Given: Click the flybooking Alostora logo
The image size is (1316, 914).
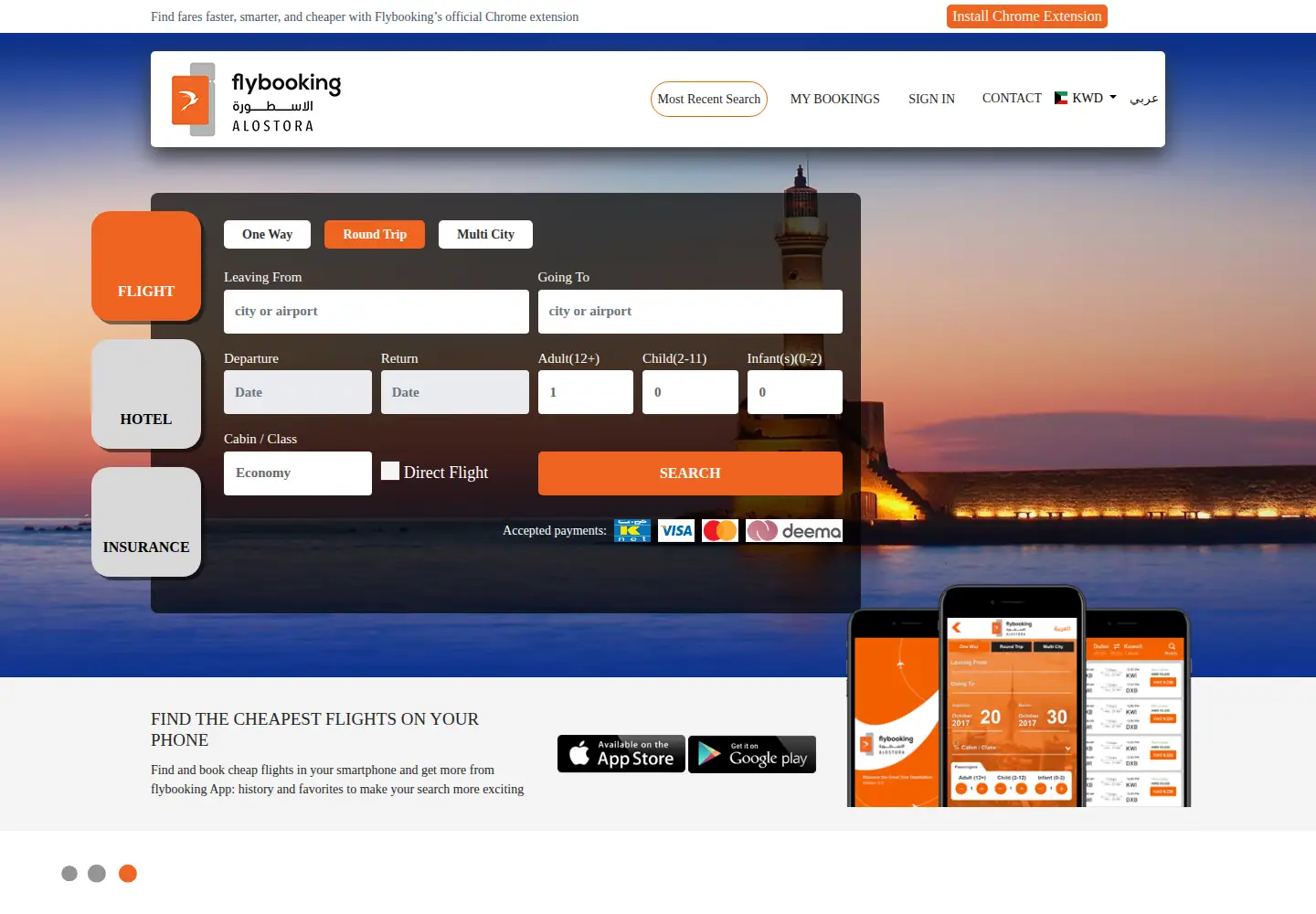Looking at the screenshot, I should (256, 100).
